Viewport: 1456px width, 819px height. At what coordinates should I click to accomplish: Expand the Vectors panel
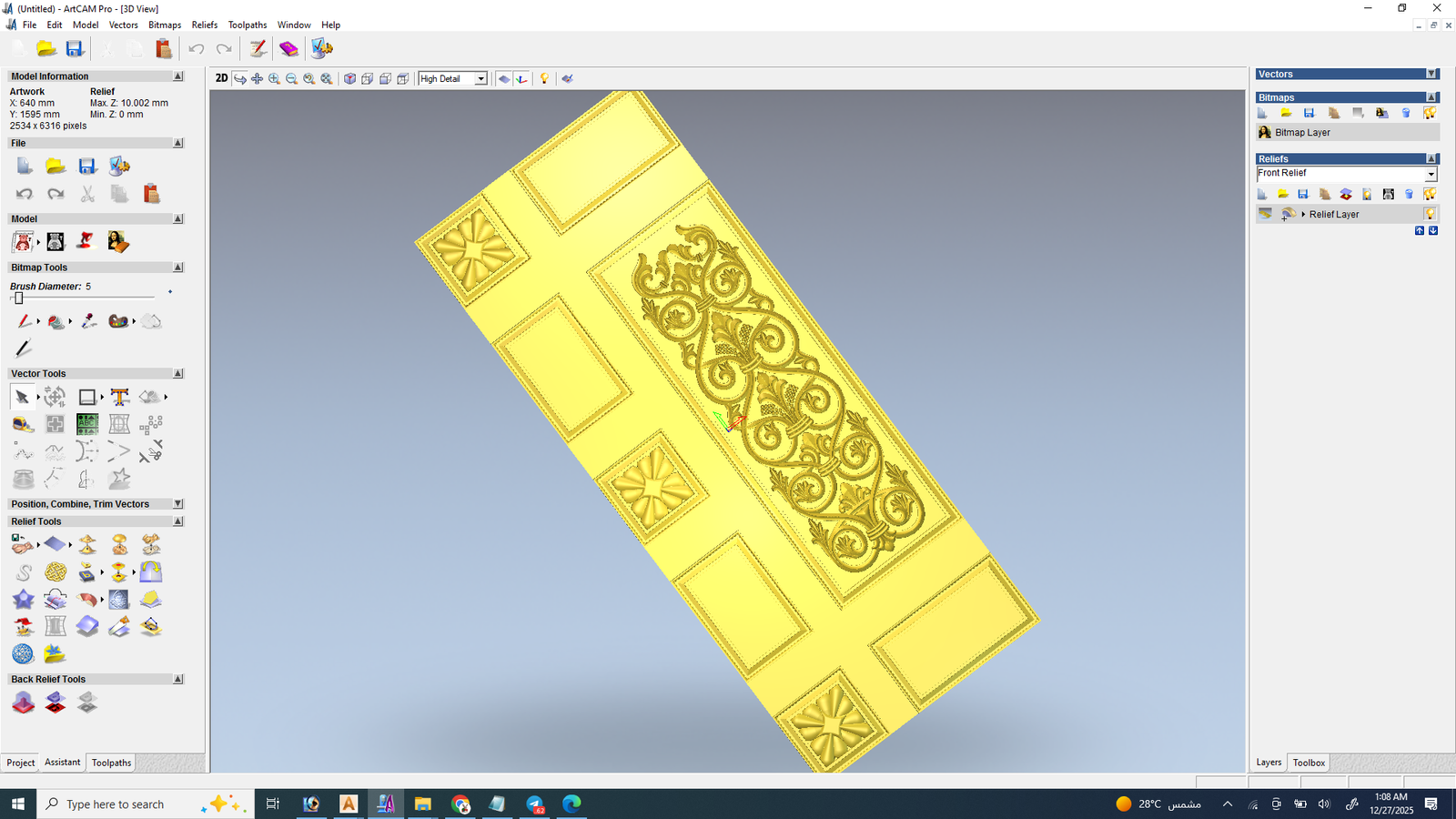click(1431, 74)
